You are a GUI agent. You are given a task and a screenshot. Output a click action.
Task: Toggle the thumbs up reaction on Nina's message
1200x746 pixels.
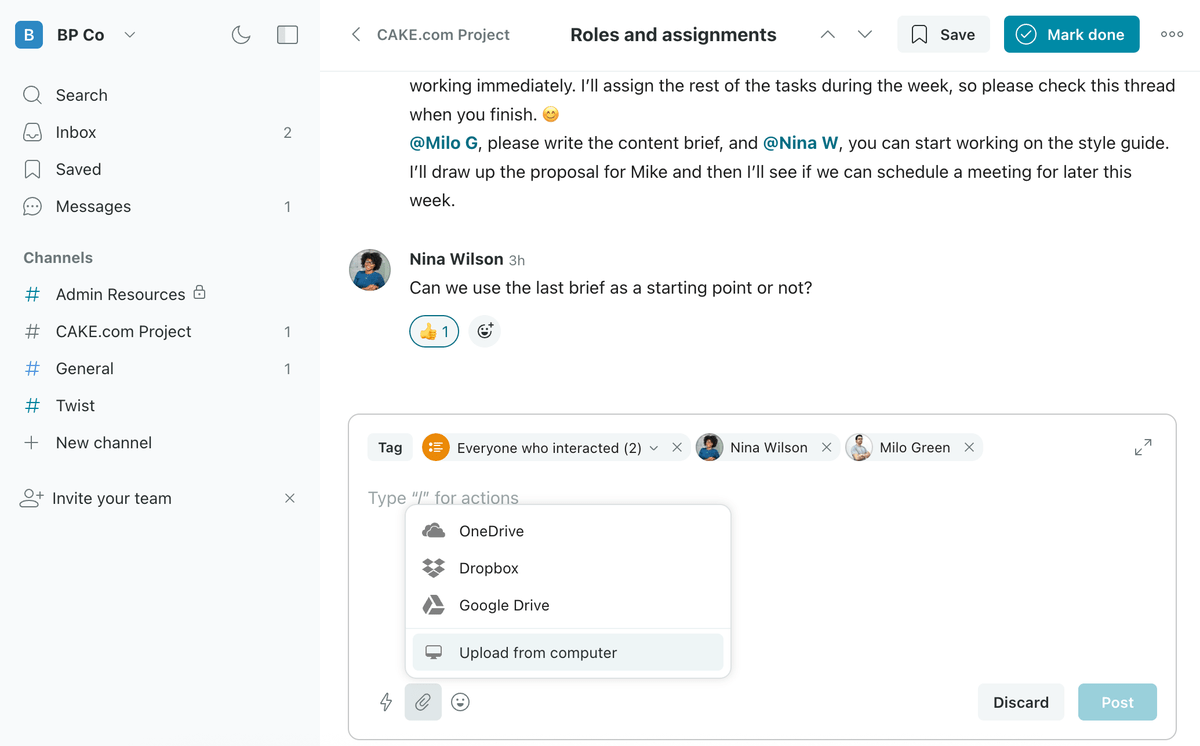(x=434, y=331)
